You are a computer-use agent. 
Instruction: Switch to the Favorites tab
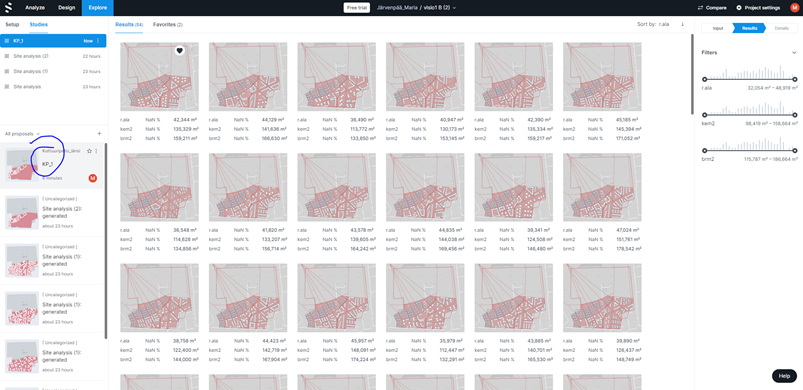(x=168, y=25)
